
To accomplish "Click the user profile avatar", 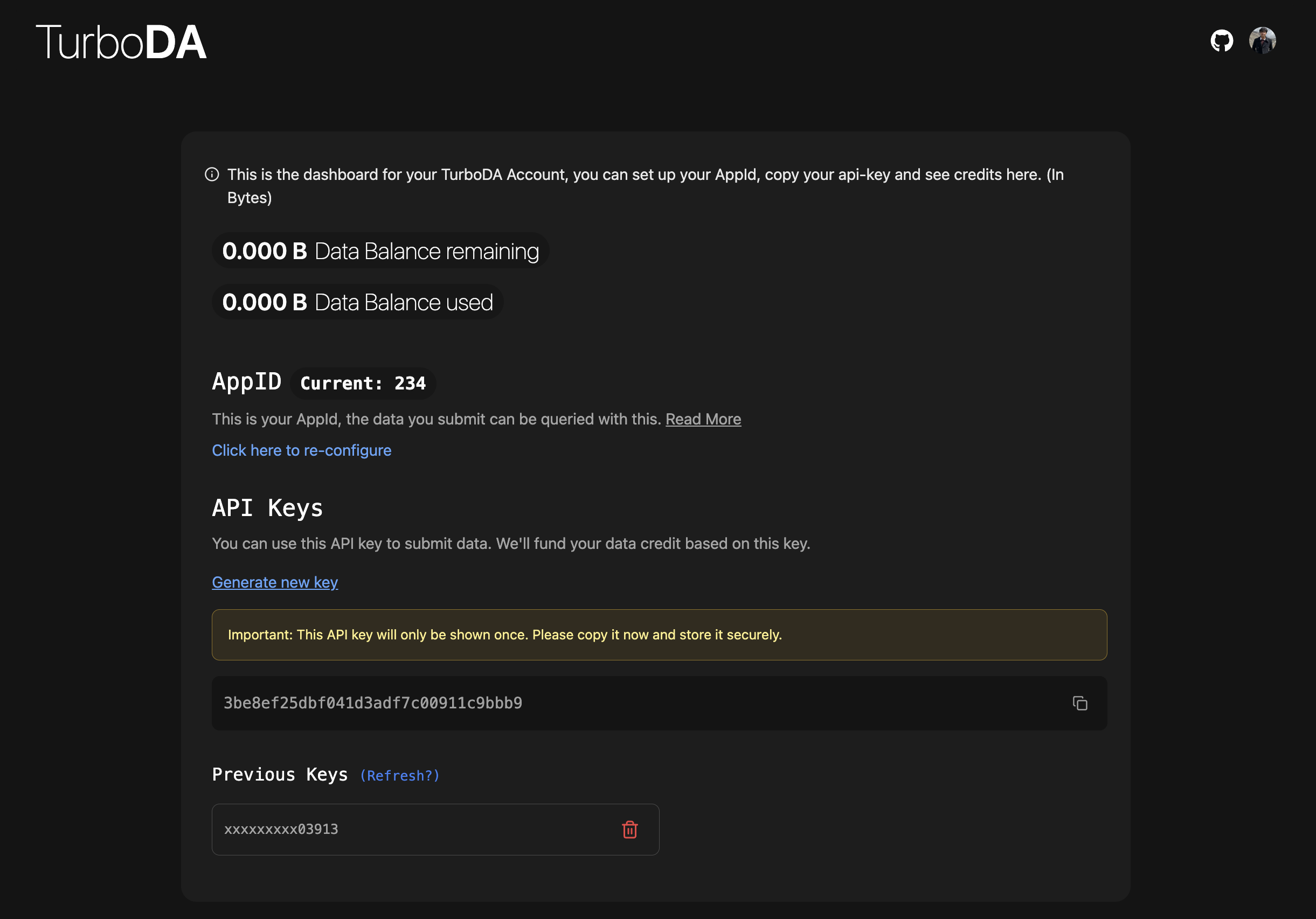I will 1262,41.
